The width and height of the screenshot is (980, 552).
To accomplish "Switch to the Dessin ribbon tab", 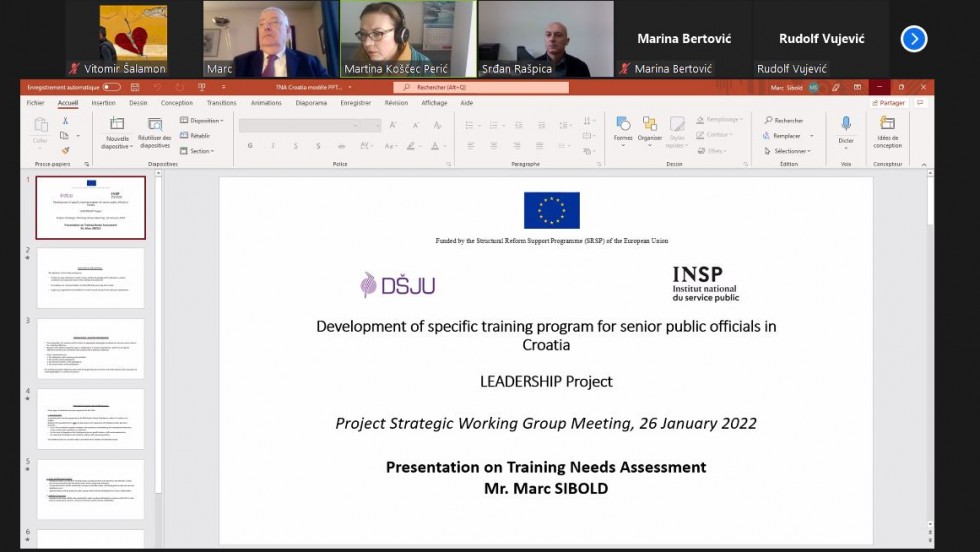I will 138,103.
